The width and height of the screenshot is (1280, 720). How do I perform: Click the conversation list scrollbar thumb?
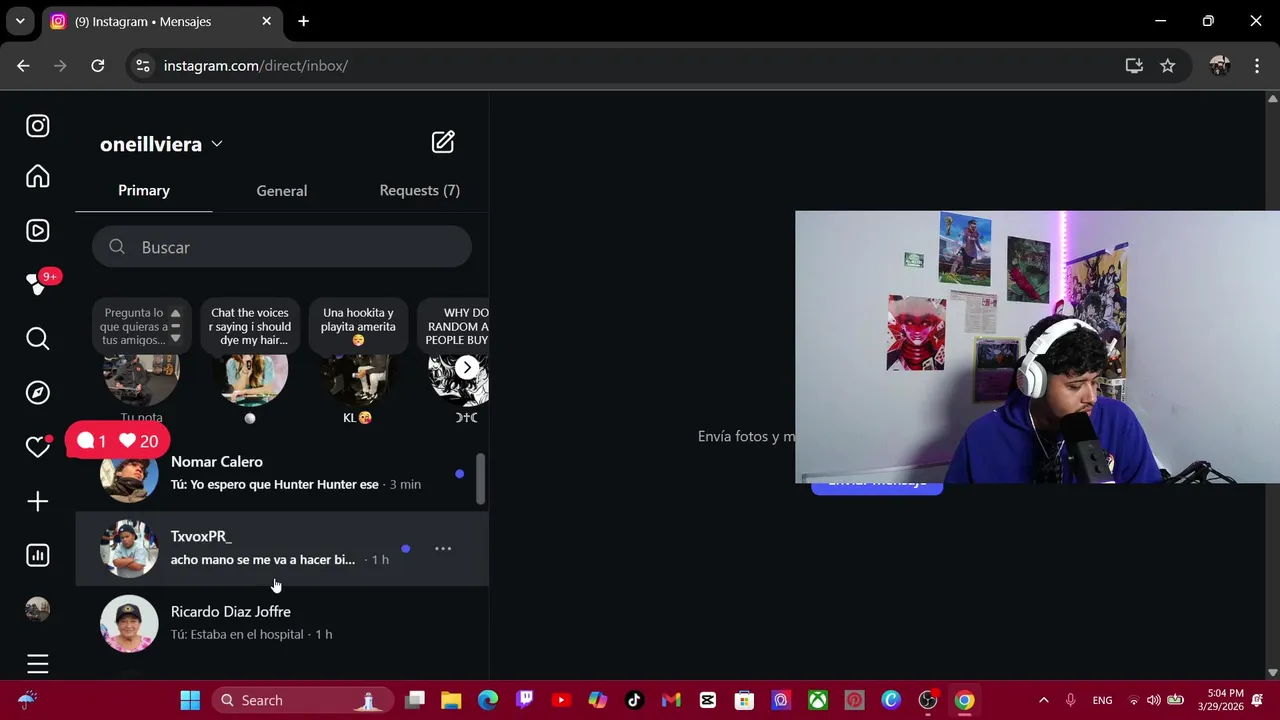click(x=480, y=479)
